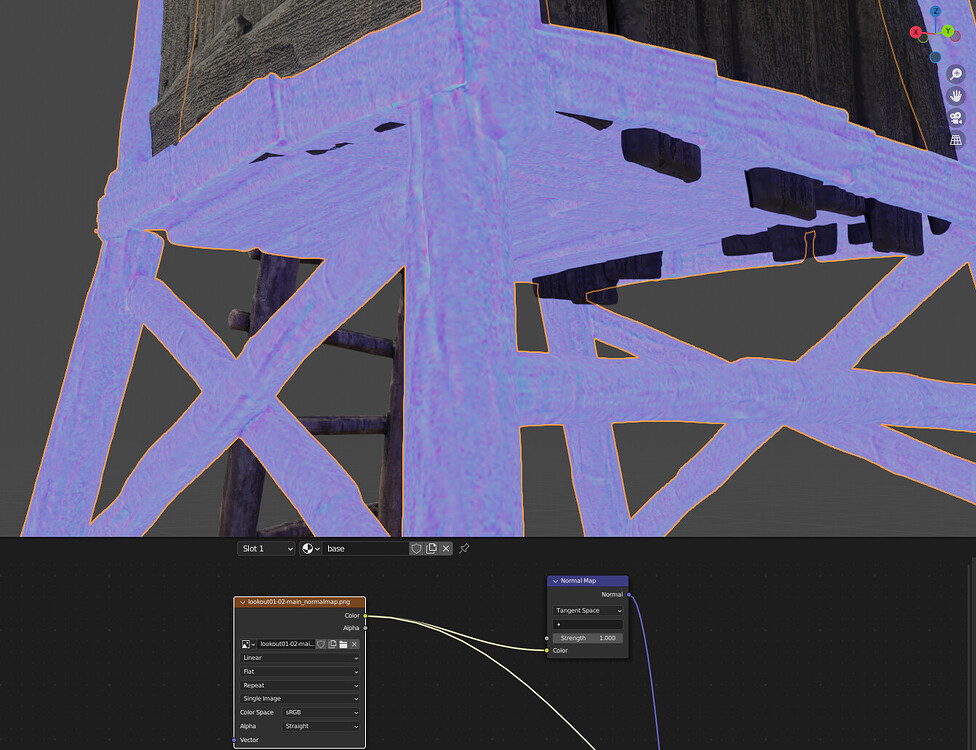Toggle fake user shield for base material
The width and height of the screenshot is (976, 750).
(x=416, y=548)
